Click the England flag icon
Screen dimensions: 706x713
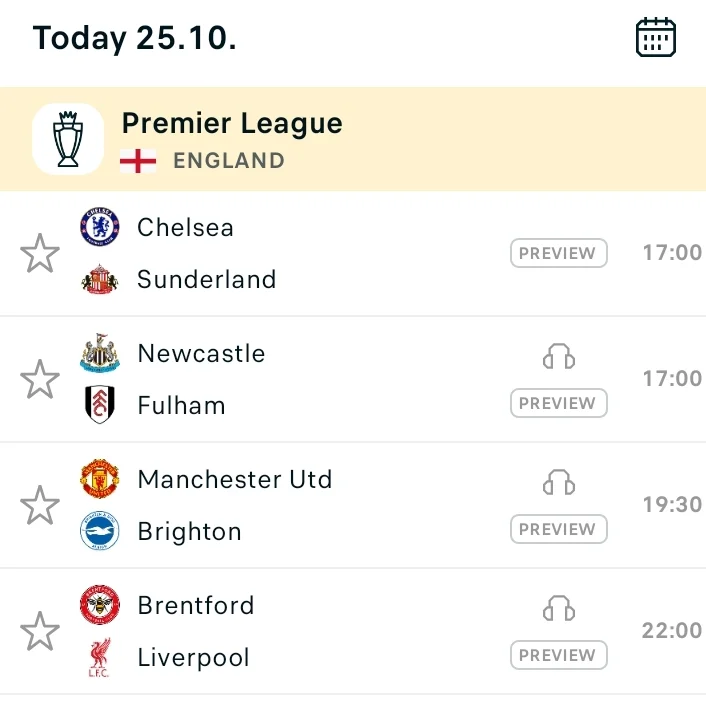[x=138, y=161]
